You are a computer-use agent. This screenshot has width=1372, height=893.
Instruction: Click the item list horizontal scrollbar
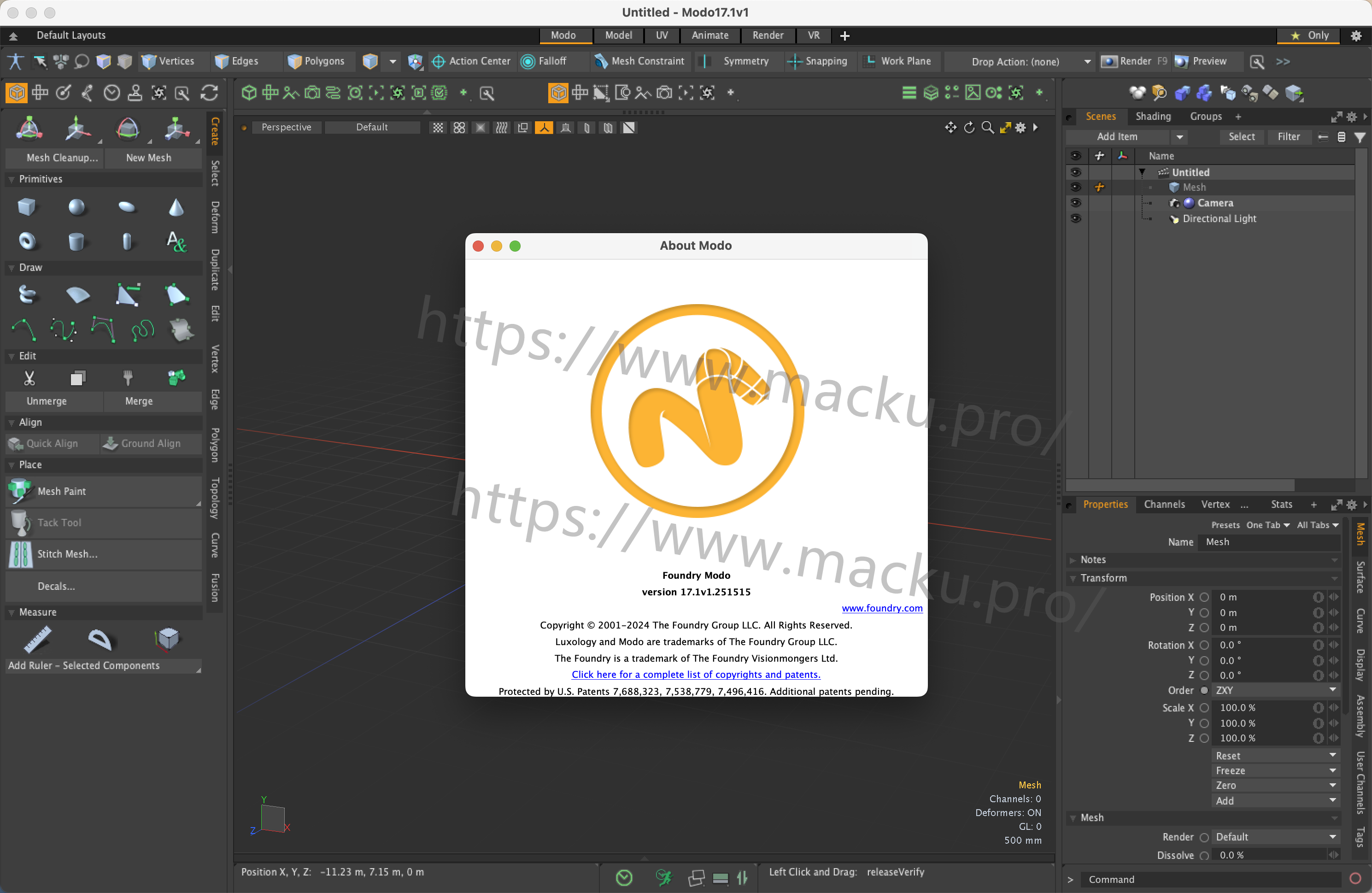click(x=1180, y=485)
